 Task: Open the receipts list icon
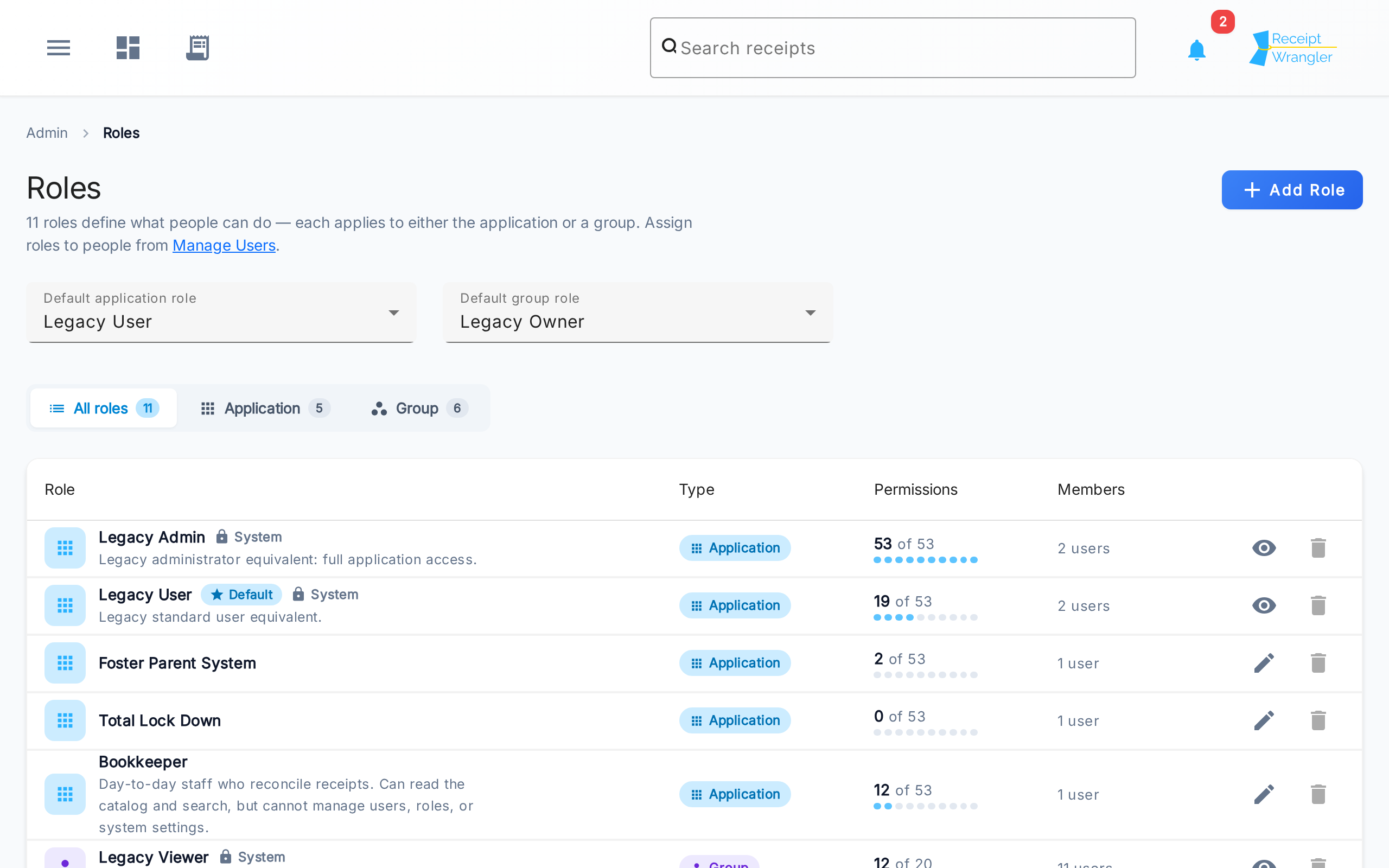click(197, 48)
